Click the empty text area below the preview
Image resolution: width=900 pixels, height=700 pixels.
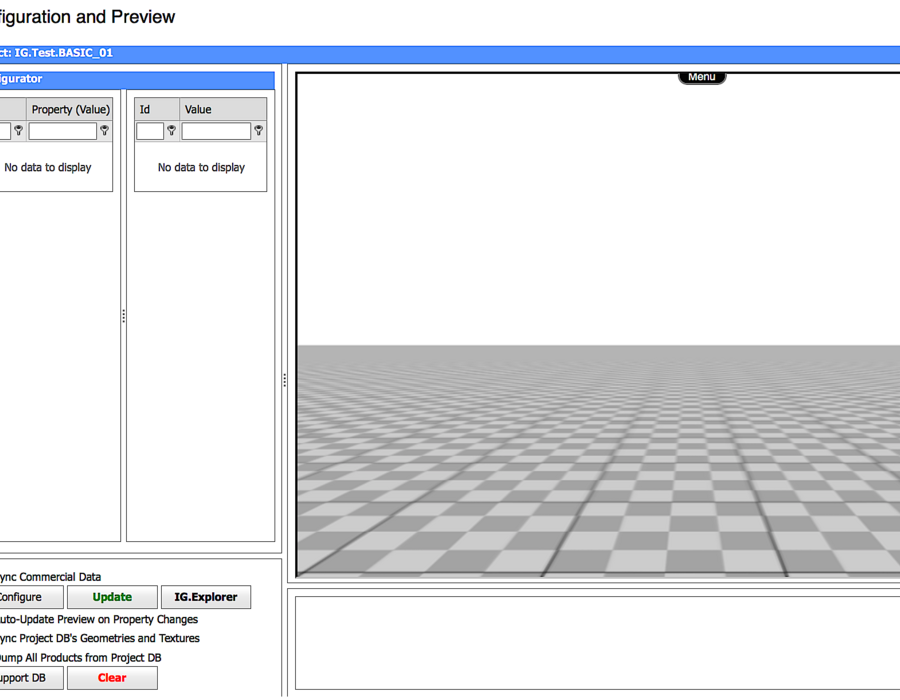click(598, 643)
